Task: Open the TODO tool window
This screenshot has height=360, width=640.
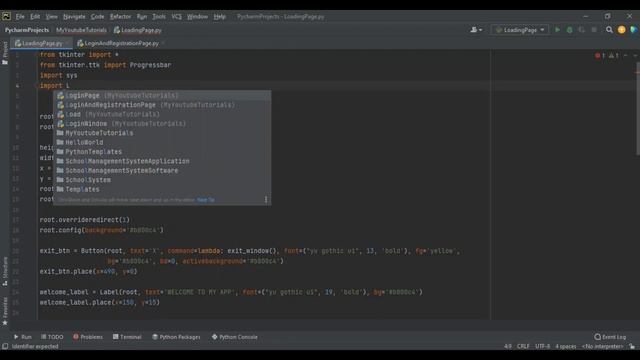Action: pyautogui.click(x=52, y=337)
